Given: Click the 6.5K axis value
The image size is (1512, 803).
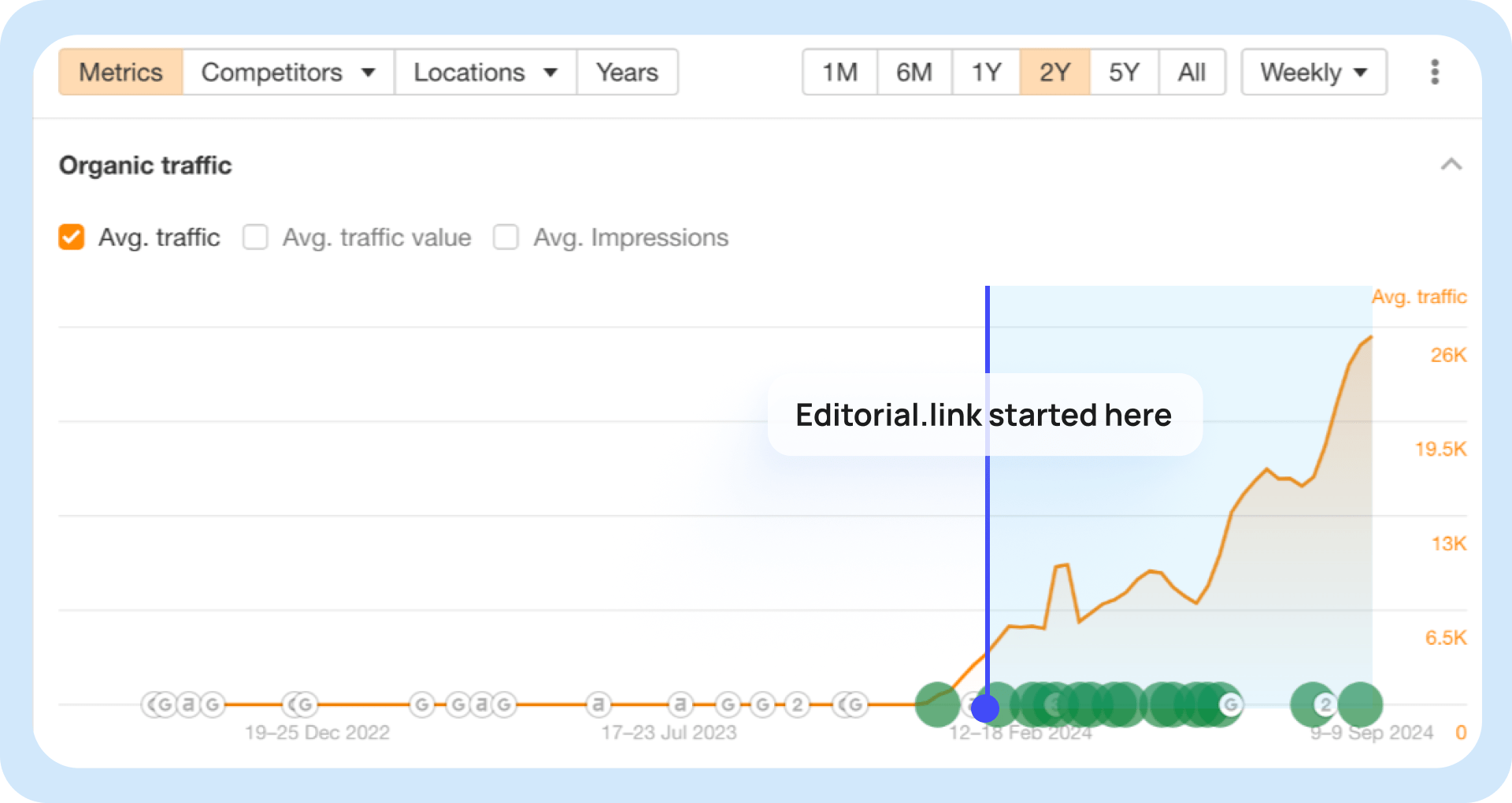Looking at the screenshot, I should coord(1447,638).
